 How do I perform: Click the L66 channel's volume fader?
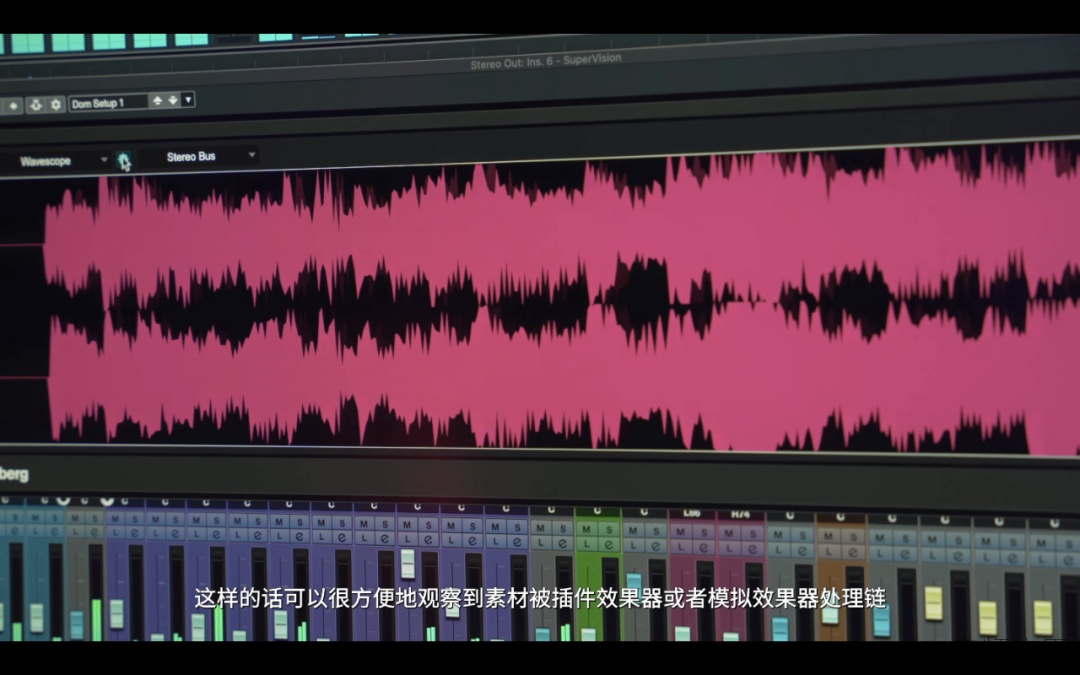[683, 634]
